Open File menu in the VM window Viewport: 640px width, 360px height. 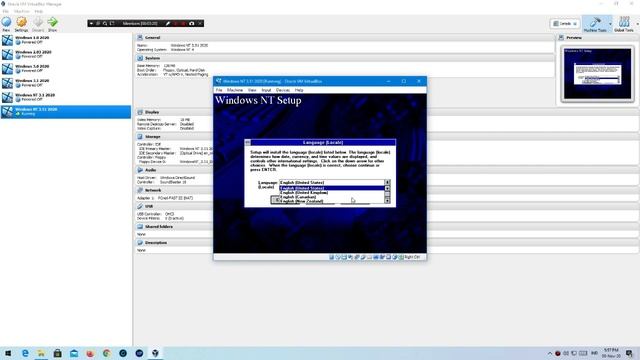tap(219, 90)
